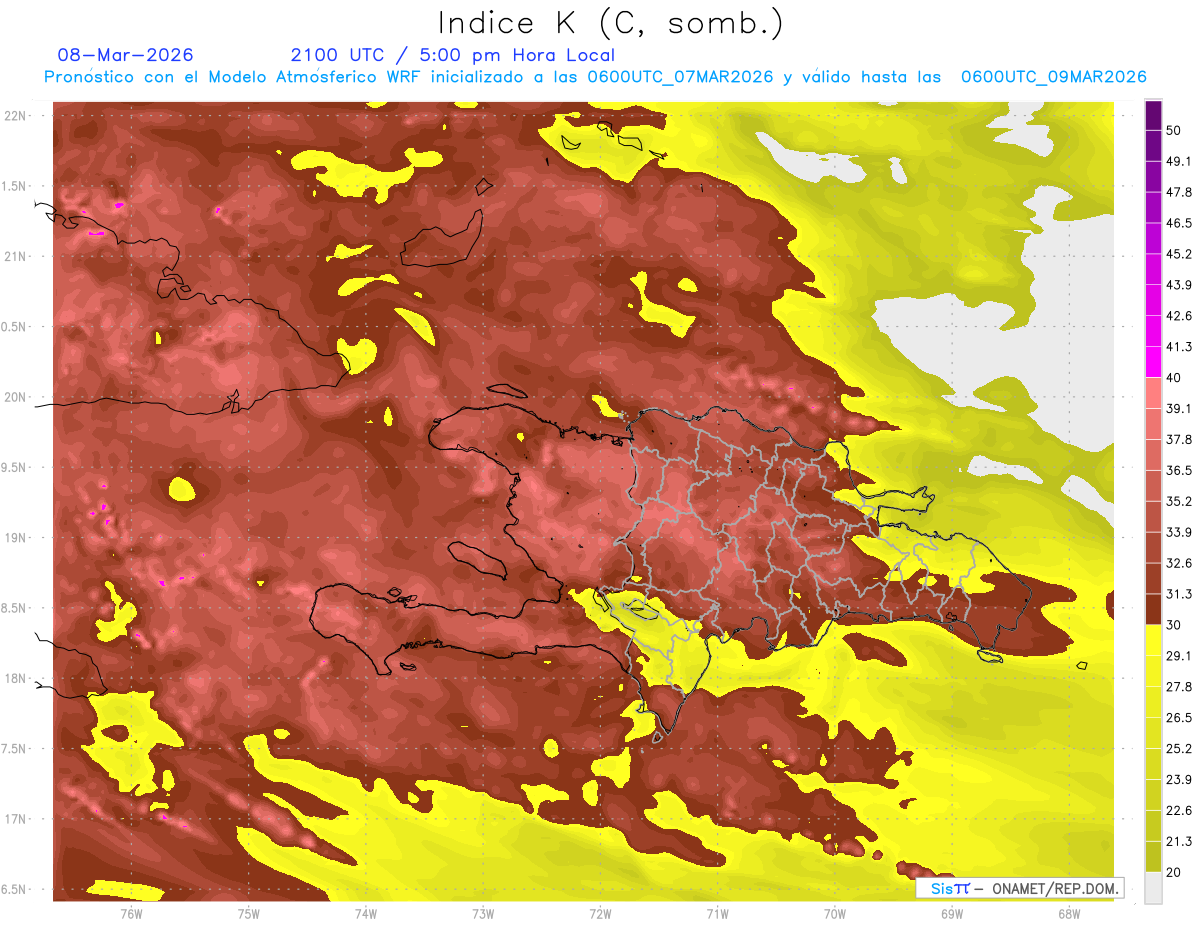Image resolution: width=1200 pixels, height=927 pixels.
Task: Click the colorbar value label 32.6
Action: (x=1178, y=563)
